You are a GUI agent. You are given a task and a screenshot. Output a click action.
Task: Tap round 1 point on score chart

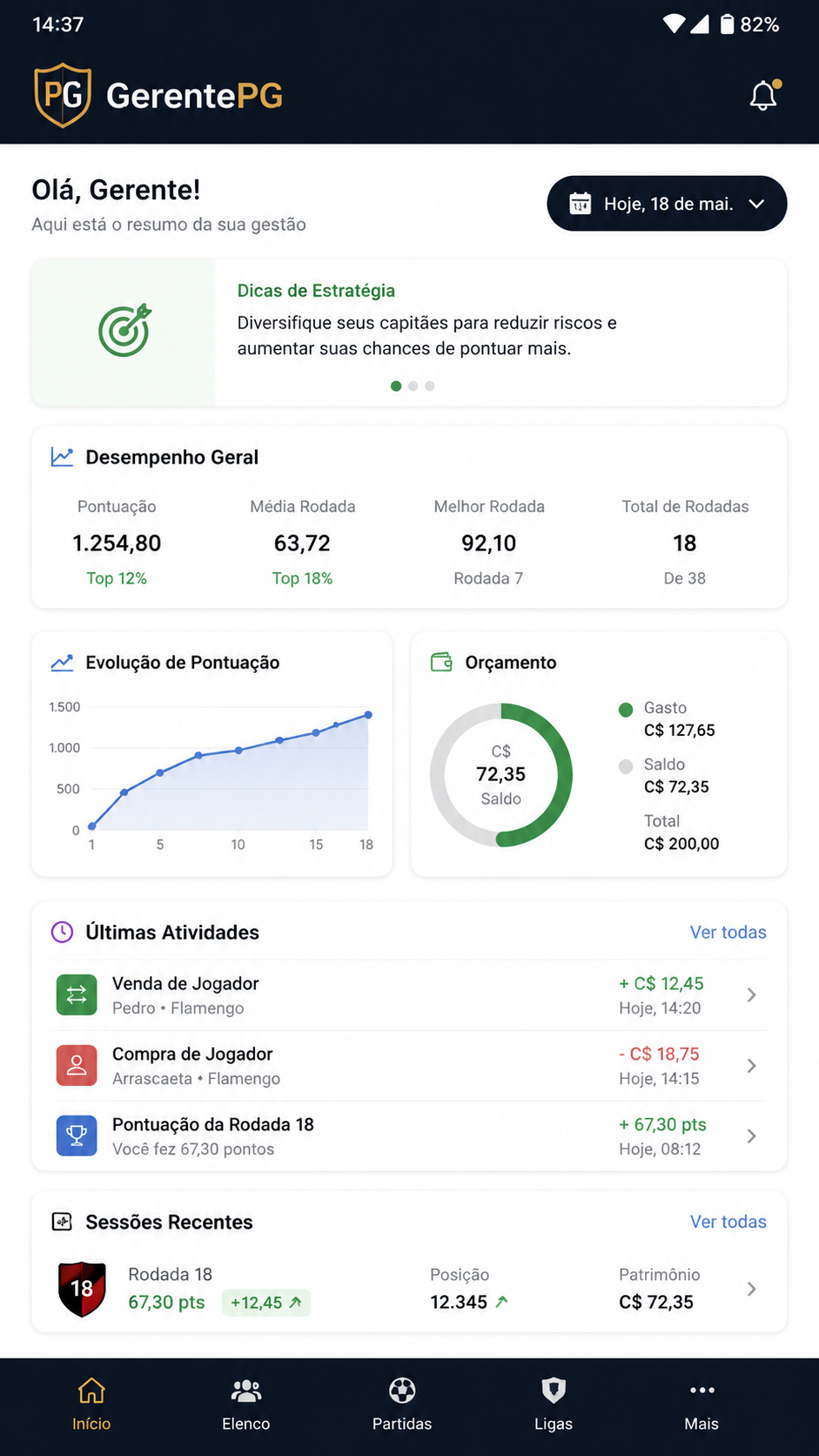[92, 826]
